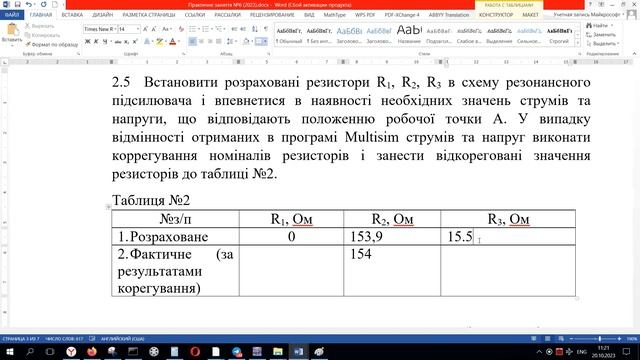Image resolution: width=640 pixels, height=360 pixels.
Task: Save the document from the quick access toolbar
Action: coord(17,4)
